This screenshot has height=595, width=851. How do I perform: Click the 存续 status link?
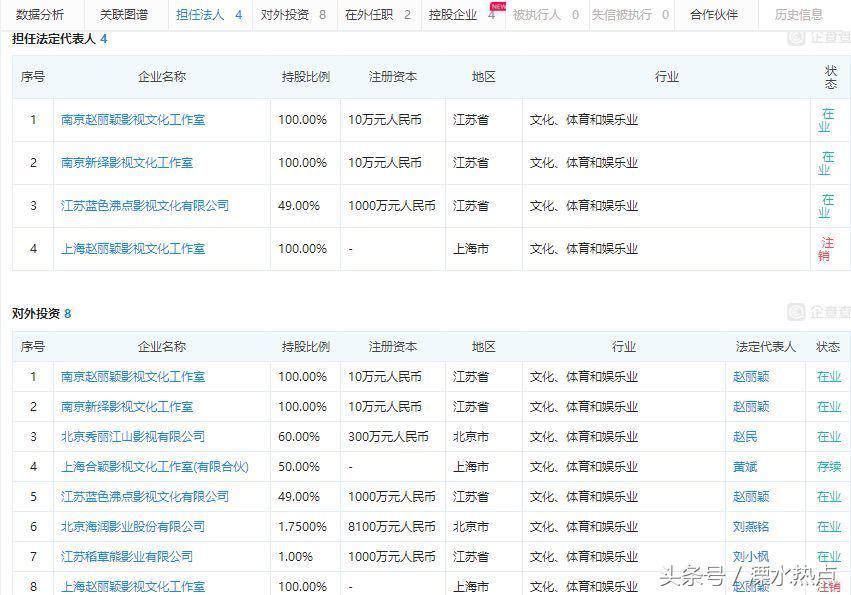(828, 467)
